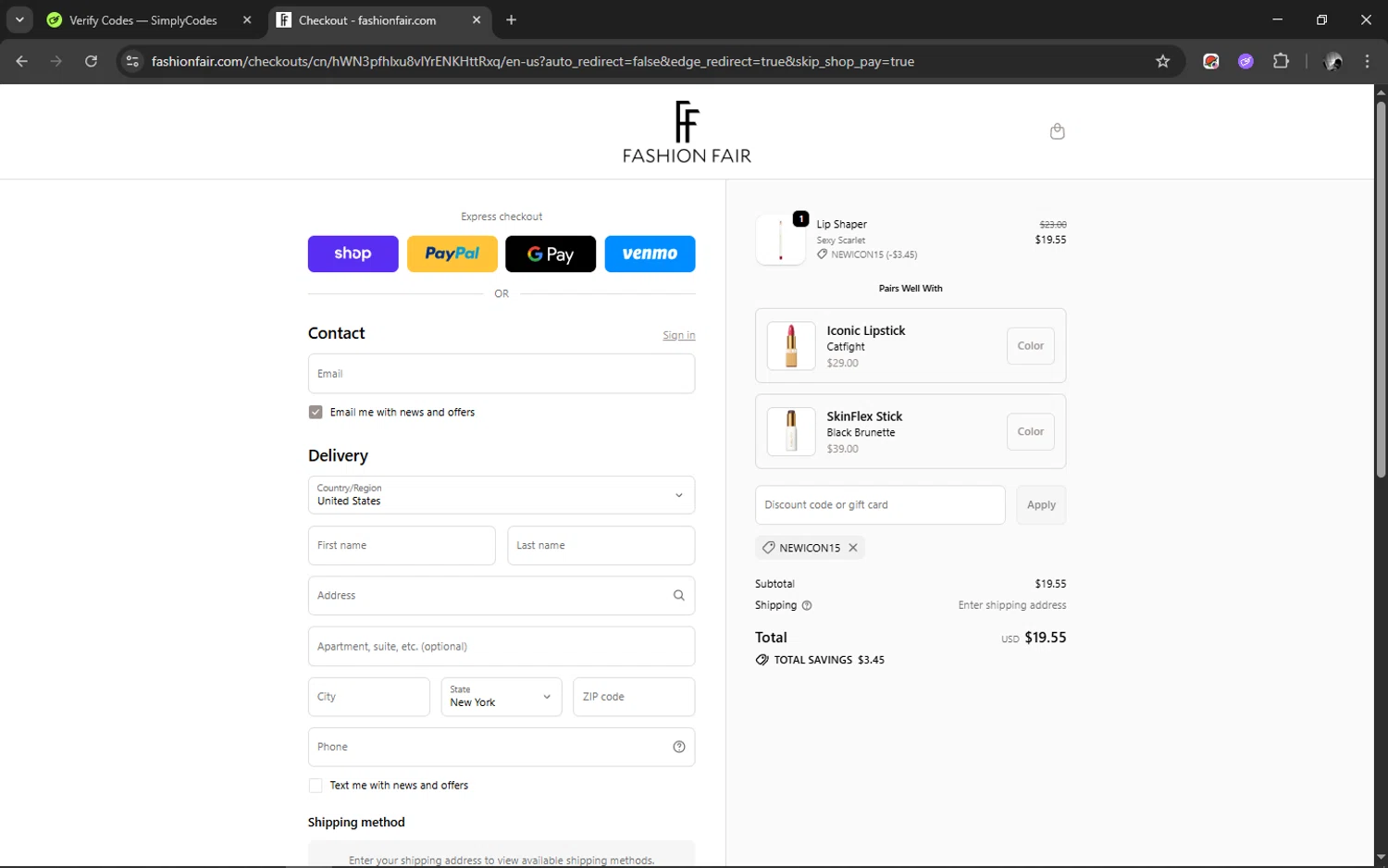Click the ZIP code field

tap(634, 697)
